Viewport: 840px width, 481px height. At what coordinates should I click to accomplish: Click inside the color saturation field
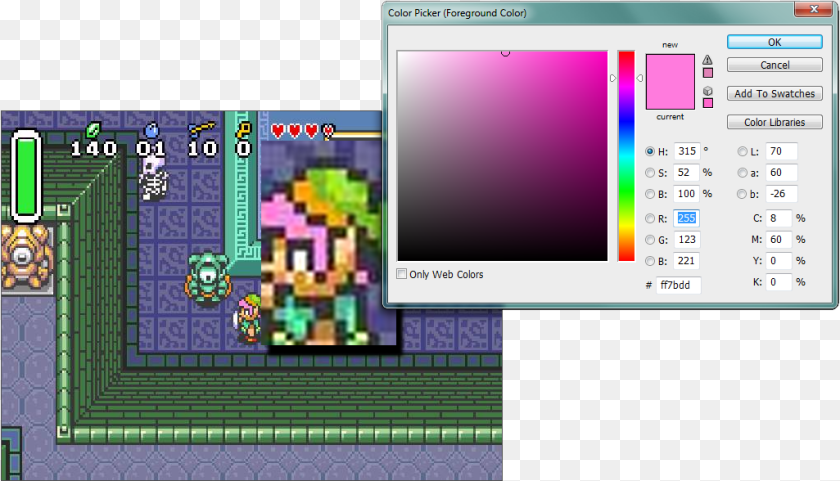coord(502,156)
